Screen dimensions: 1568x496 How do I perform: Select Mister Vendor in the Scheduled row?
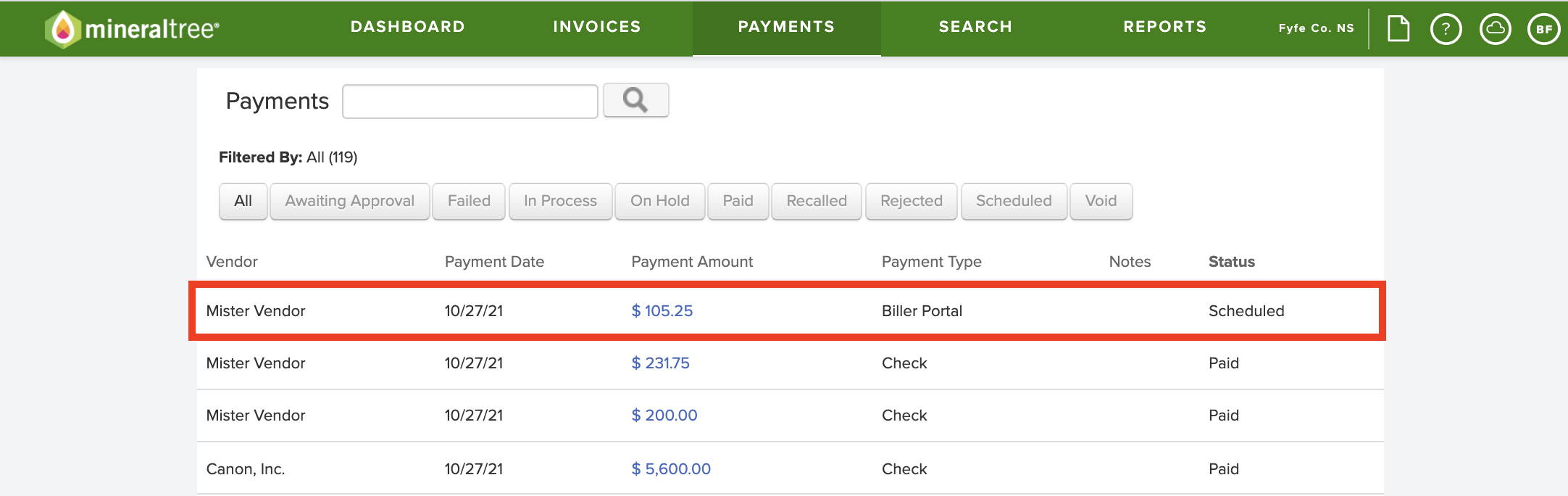256,311
